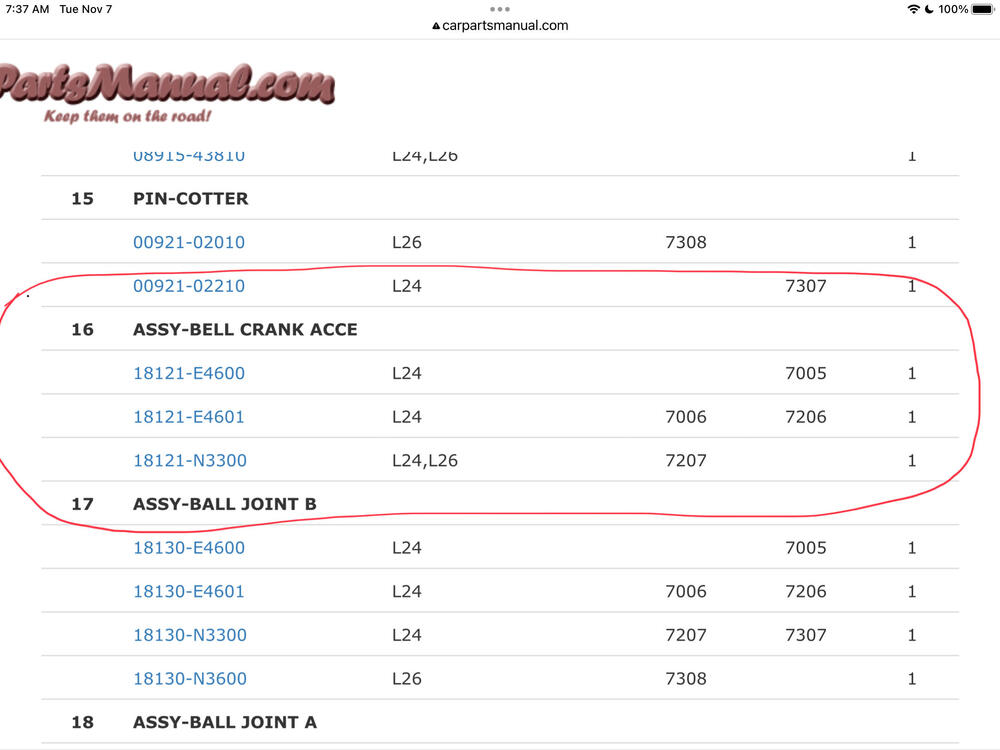The image size is (1000, 750).
Task: Open ball joint part 18130-N3300
Action: (190, 635)
